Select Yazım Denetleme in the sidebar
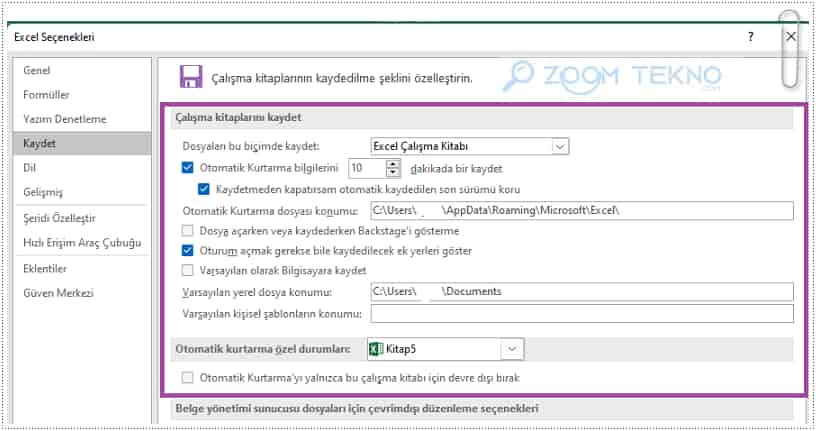The image size is (816, 431). tap(65, 119)
